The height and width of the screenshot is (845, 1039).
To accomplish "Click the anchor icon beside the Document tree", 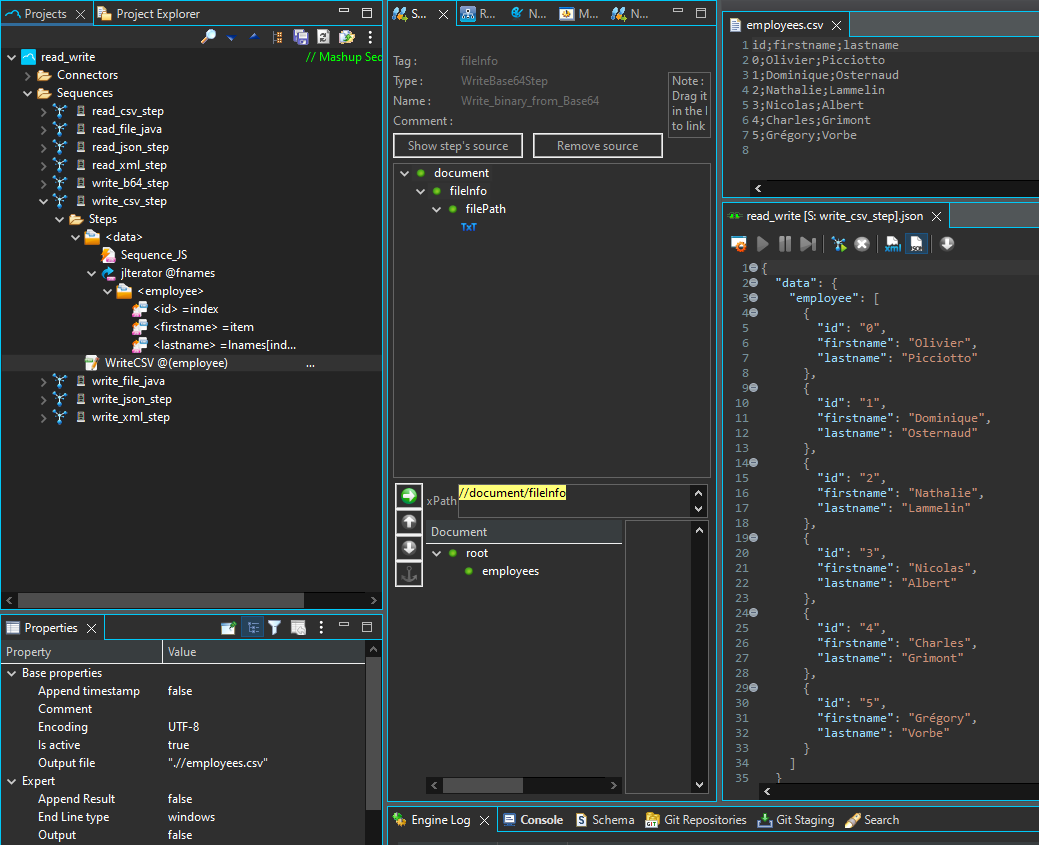I will (x=408, y=574).
